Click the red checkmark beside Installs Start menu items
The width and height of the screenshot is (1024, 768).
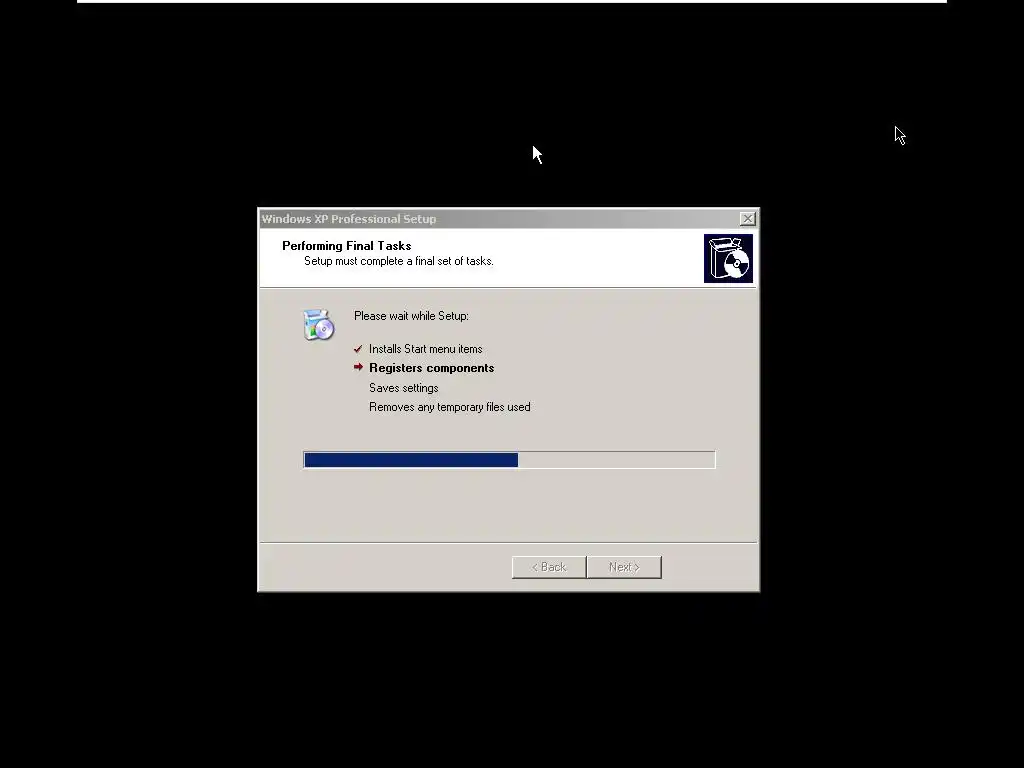[358, 349]
